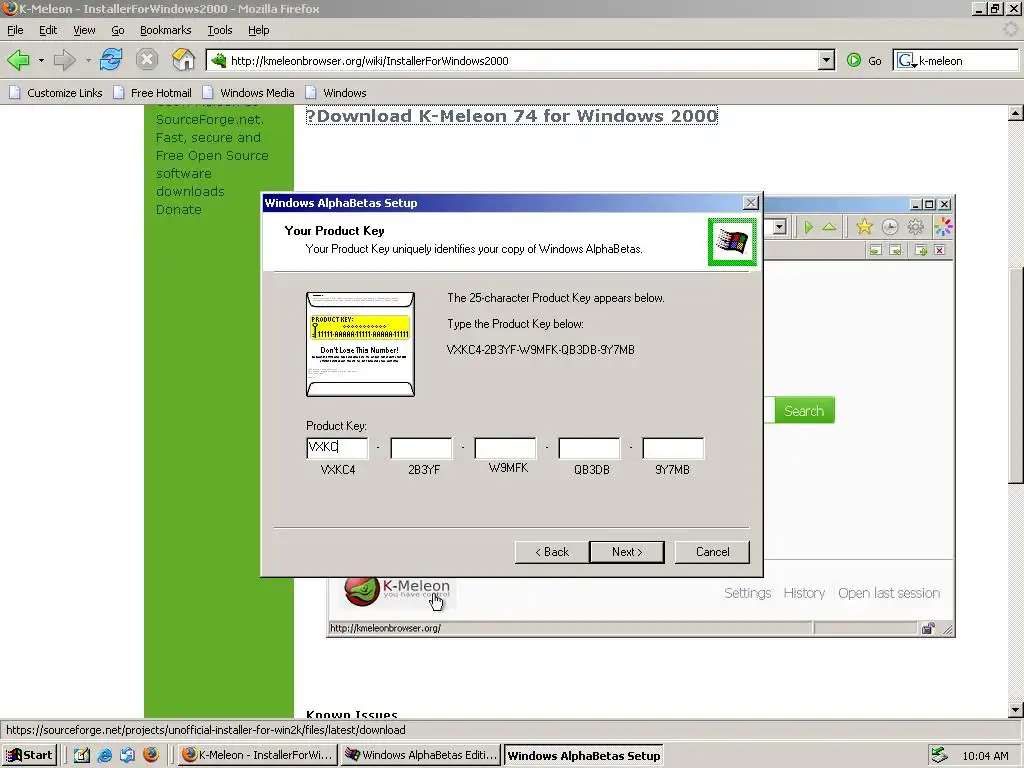Click the Show Desktop quick launch icon
This screenshot has height=768, width=1024.
click(x=82, y=755)
